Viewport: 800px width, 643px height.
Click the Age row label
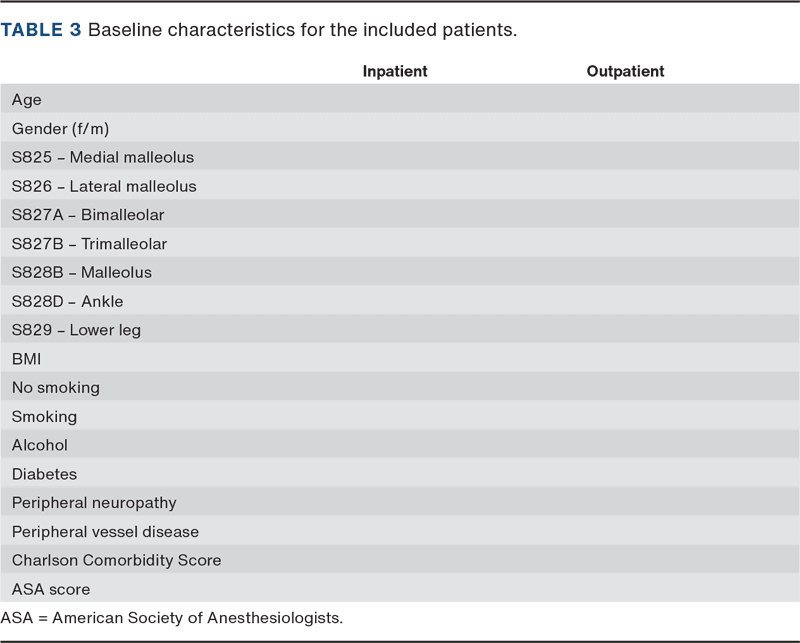point(27,100)
